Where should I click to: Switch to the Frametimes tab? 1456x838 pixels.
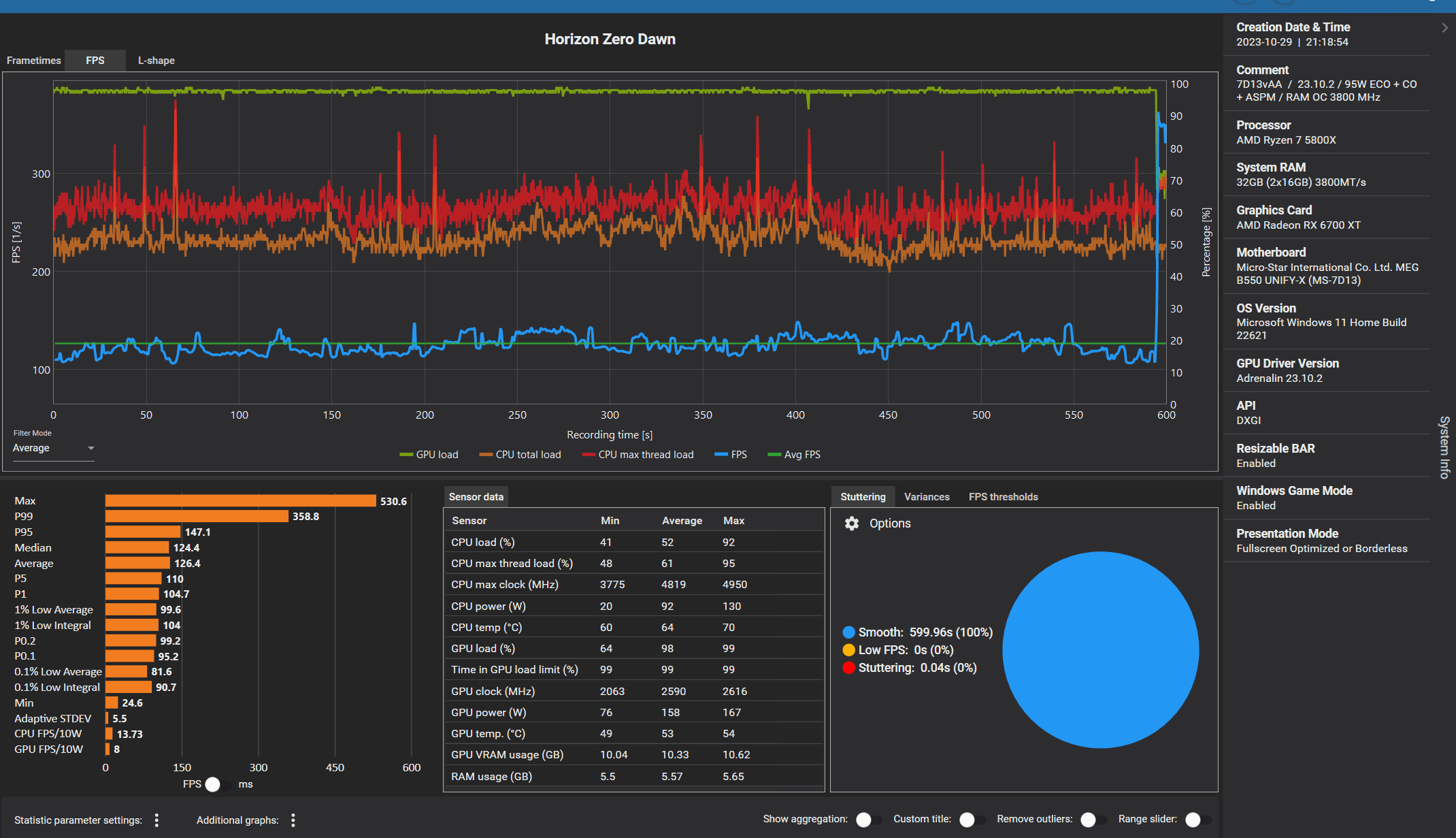click(34, 61)
